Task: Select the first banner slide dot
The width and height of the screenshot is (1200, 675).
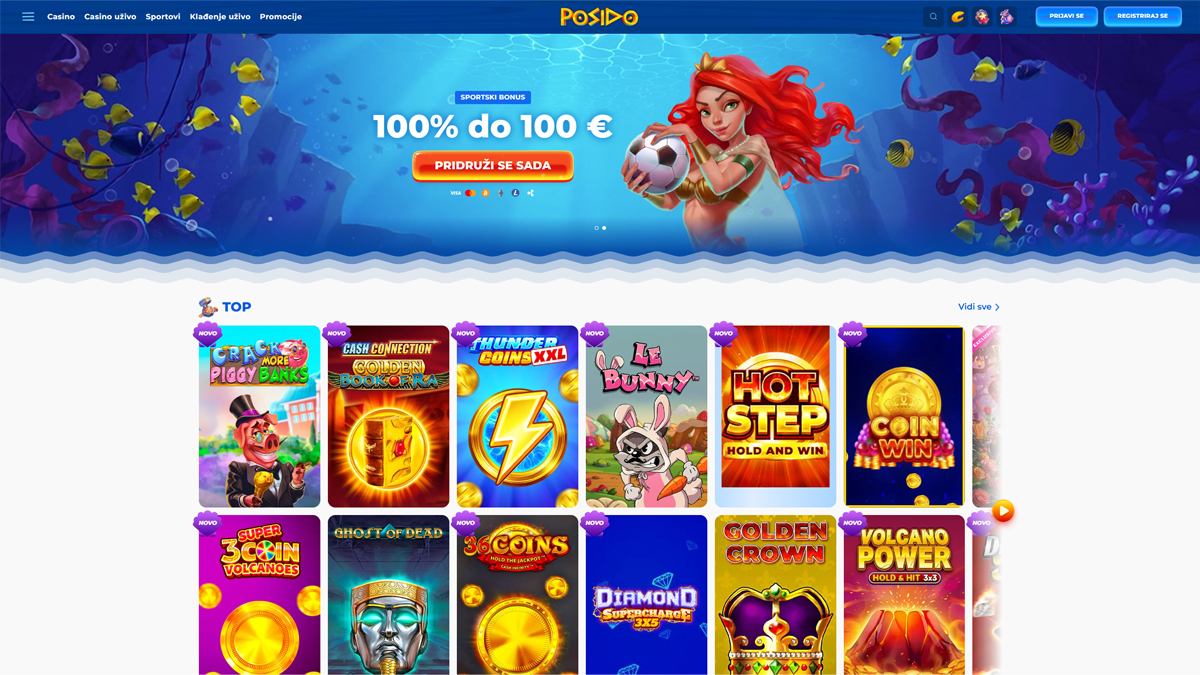Action: (x=597, y=228)
